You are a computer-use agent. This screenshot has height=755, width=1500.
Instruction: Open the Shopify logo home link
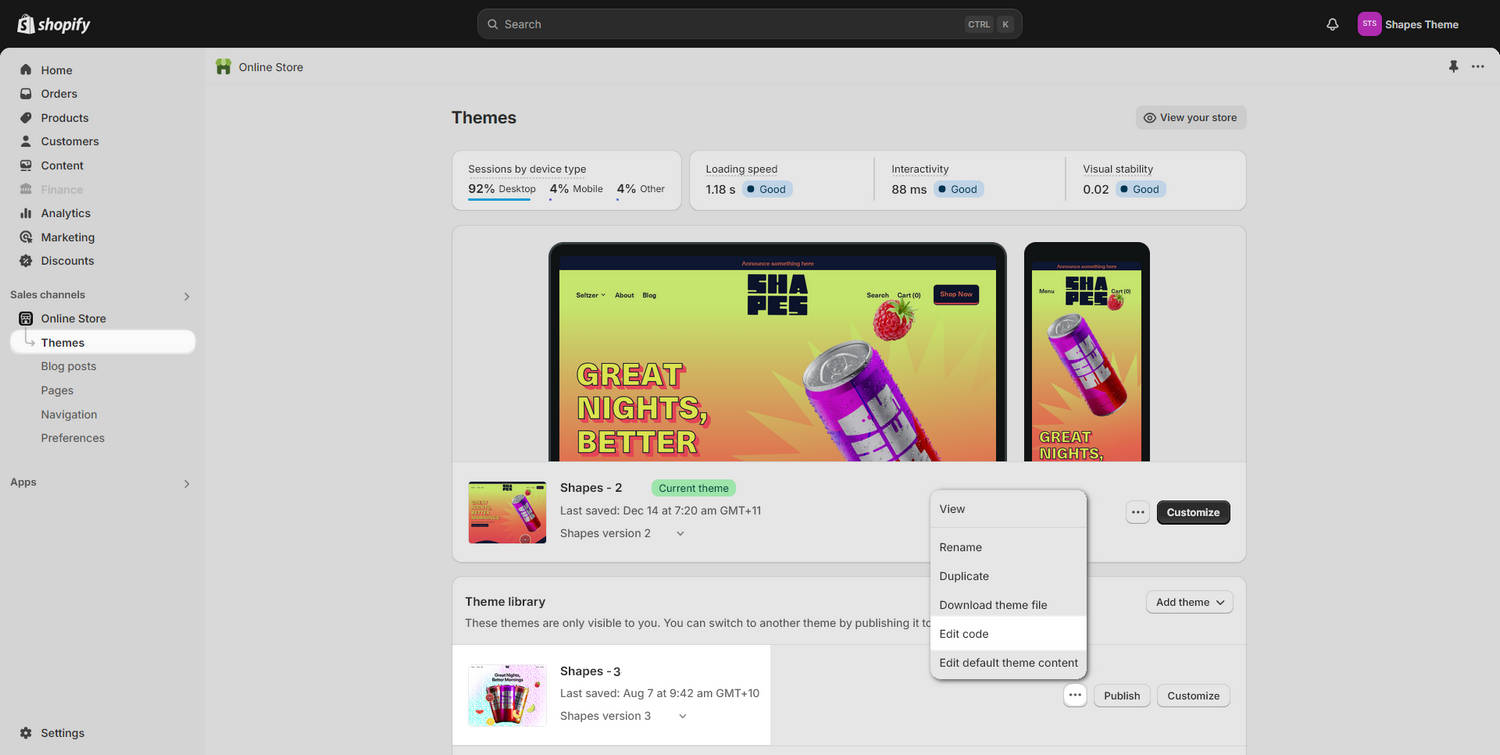(x=54, y=24)
